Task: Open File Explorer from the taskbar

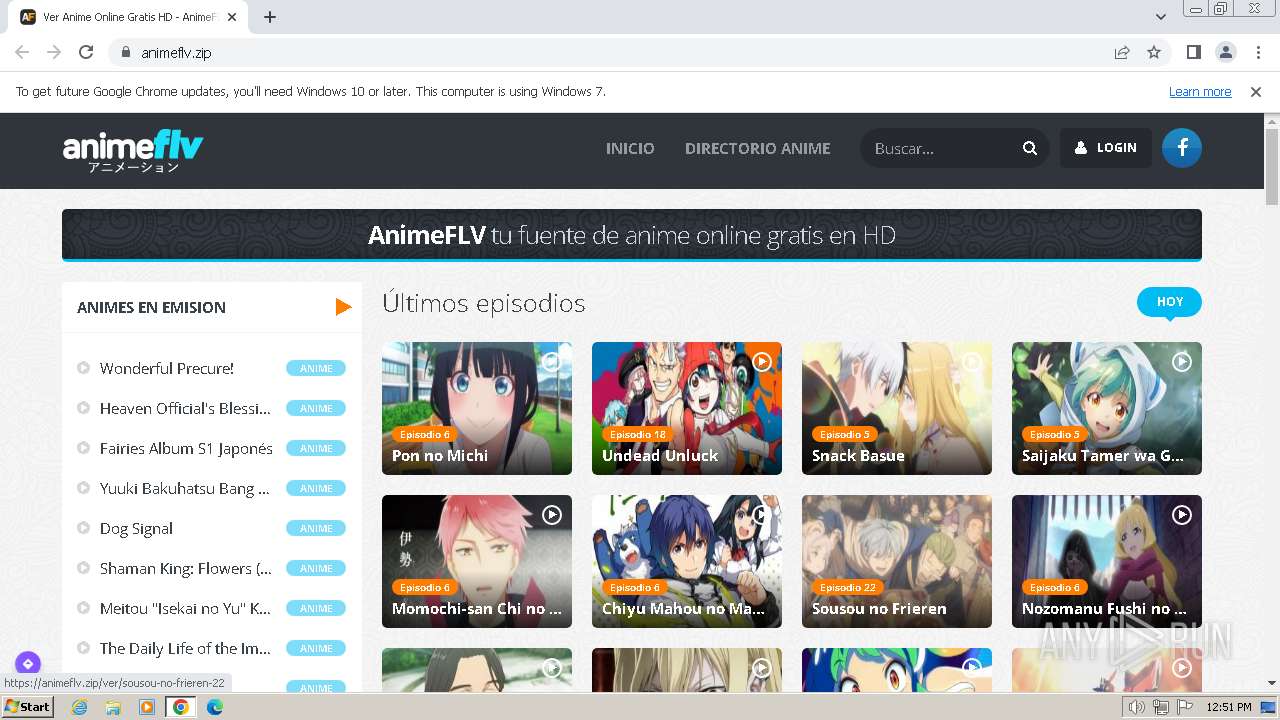Action: 113,707
